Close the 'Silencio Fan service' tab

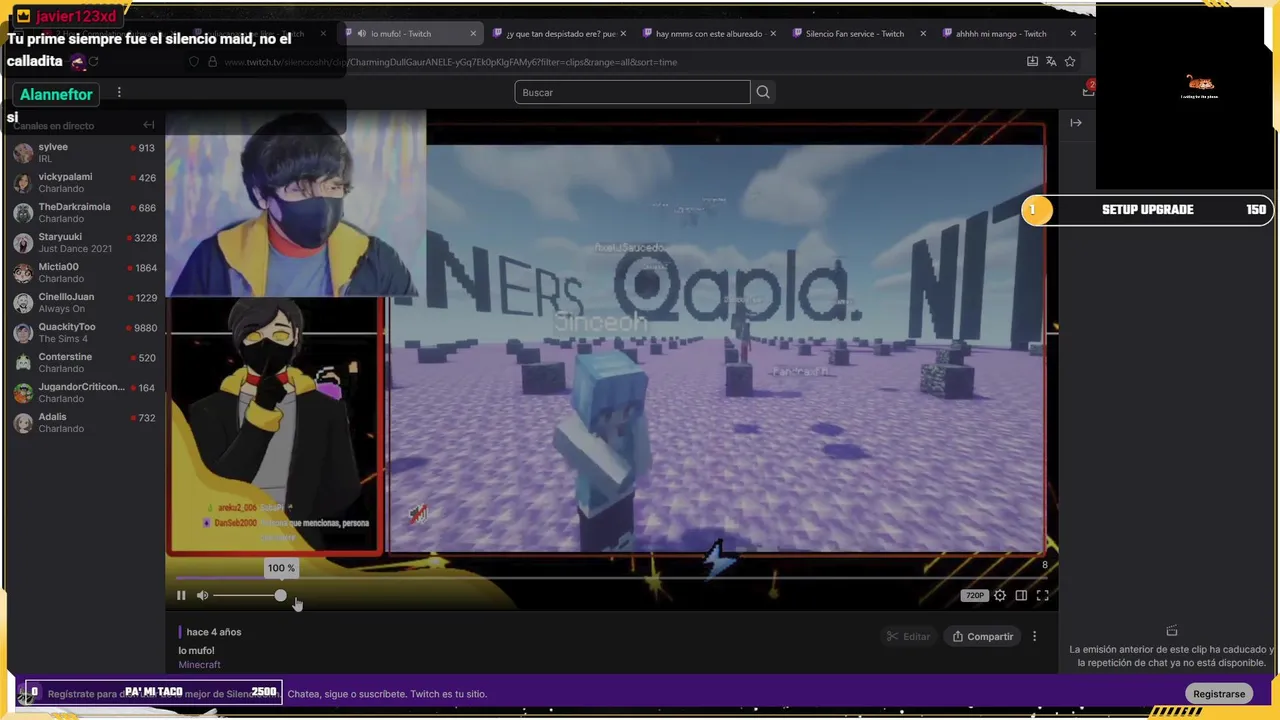click(923, 34)
